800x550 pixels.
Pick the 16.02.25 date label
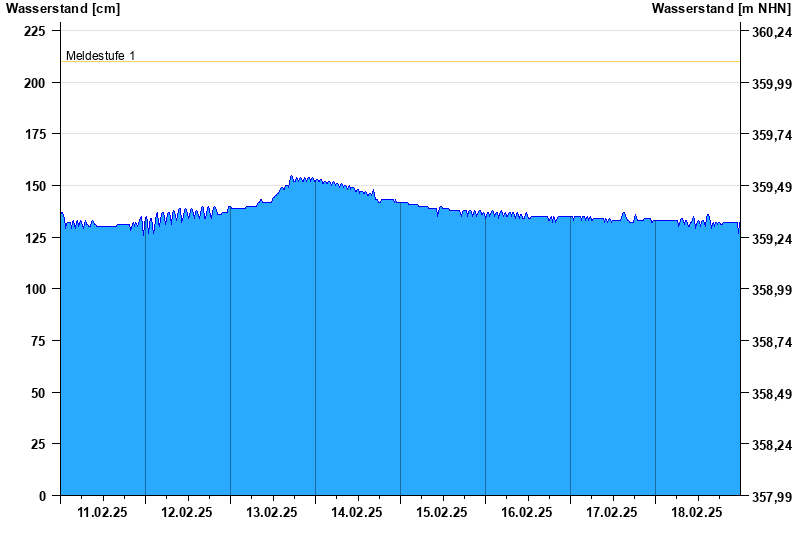(527, 512)
